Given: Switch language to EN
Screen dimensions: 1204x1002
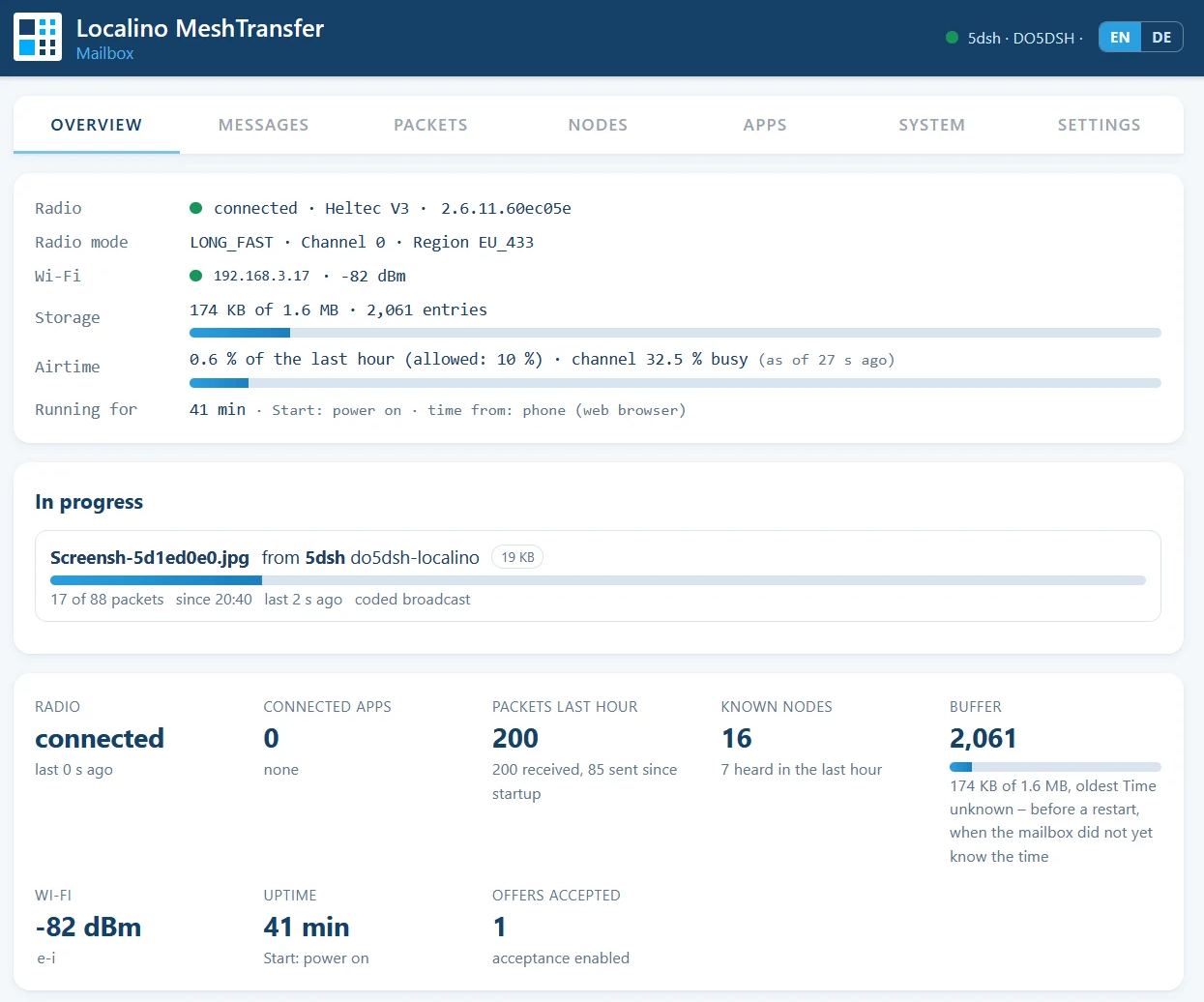Looking at the screenshot, I should point(1120,38).
